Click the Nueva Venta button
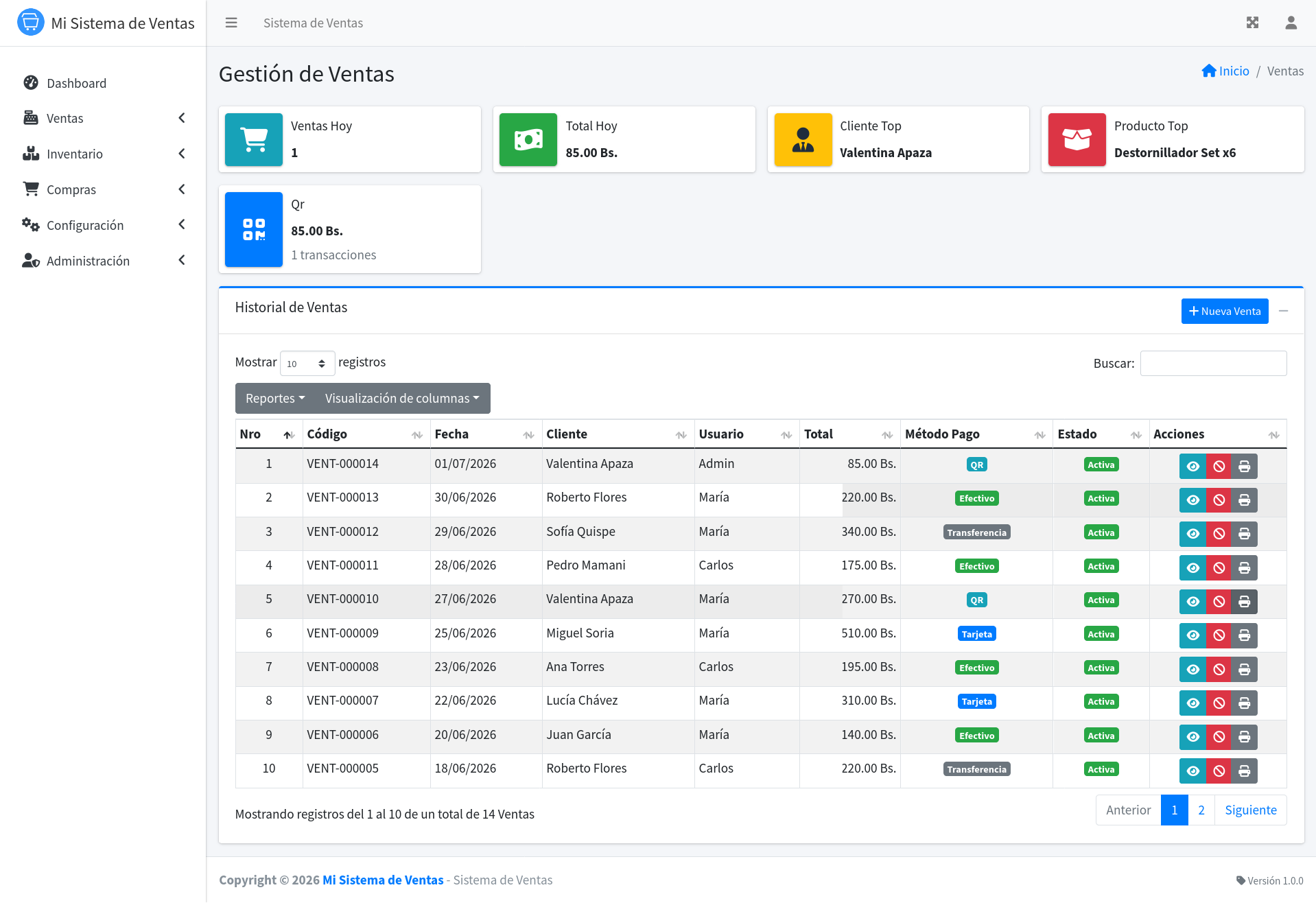This screenshot has height=903, width=1316. pyautogui.click(x=1224, y=312)
